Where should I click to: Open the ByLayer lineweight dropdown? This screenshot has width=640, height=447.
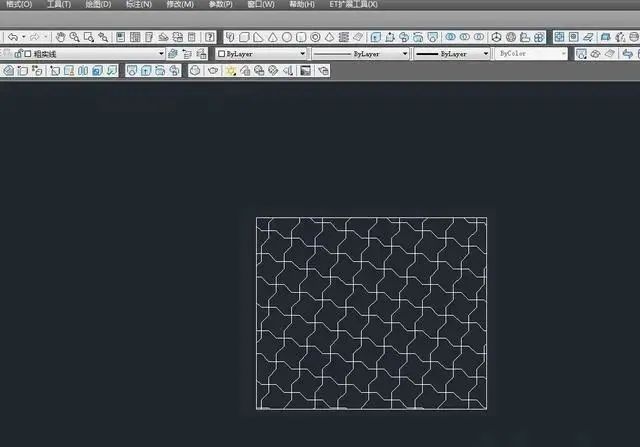tap(486, 53)
